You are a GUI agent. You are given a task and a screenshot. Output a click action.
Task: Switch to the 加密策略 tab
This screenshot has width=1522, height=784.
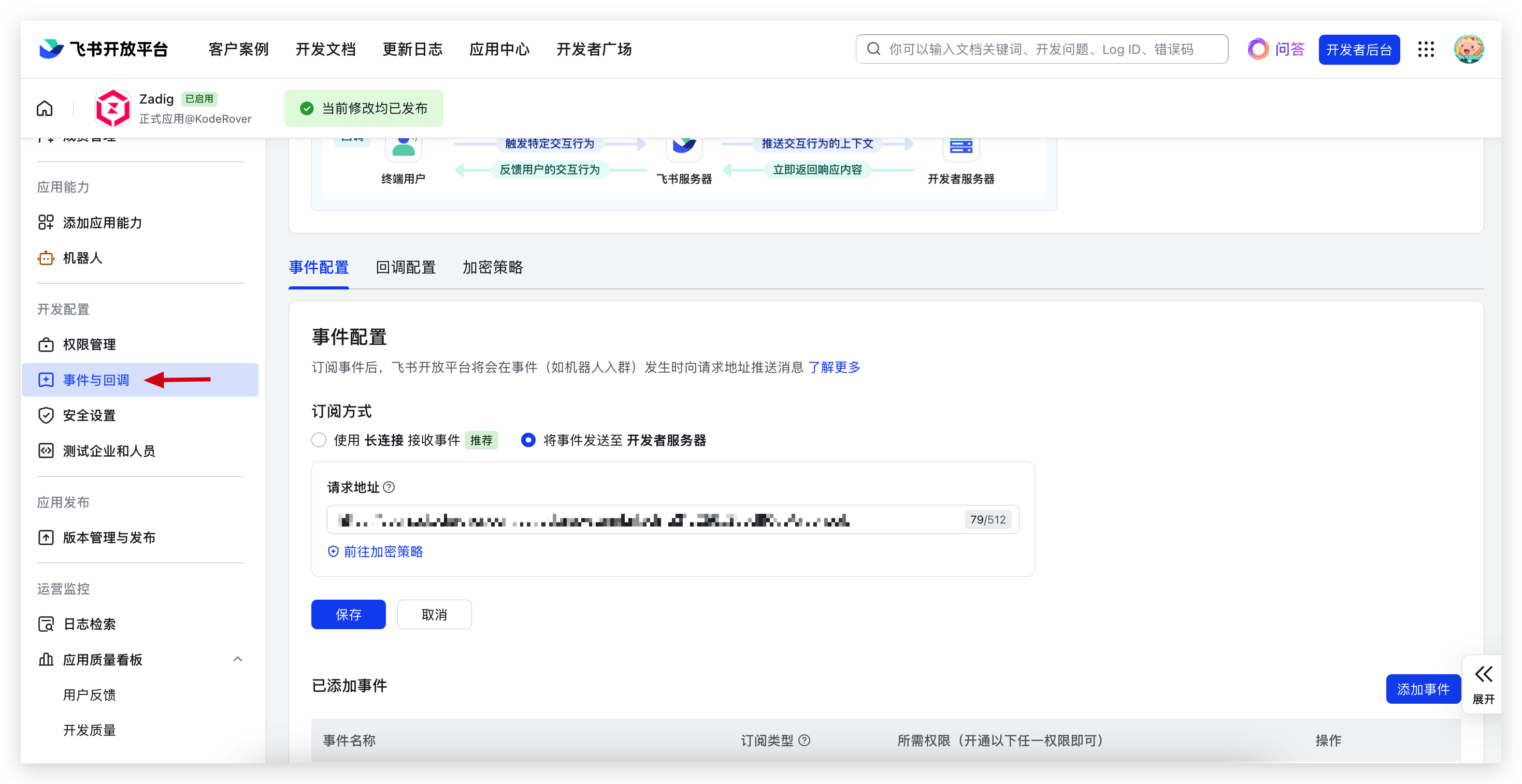tap(492, 268)
